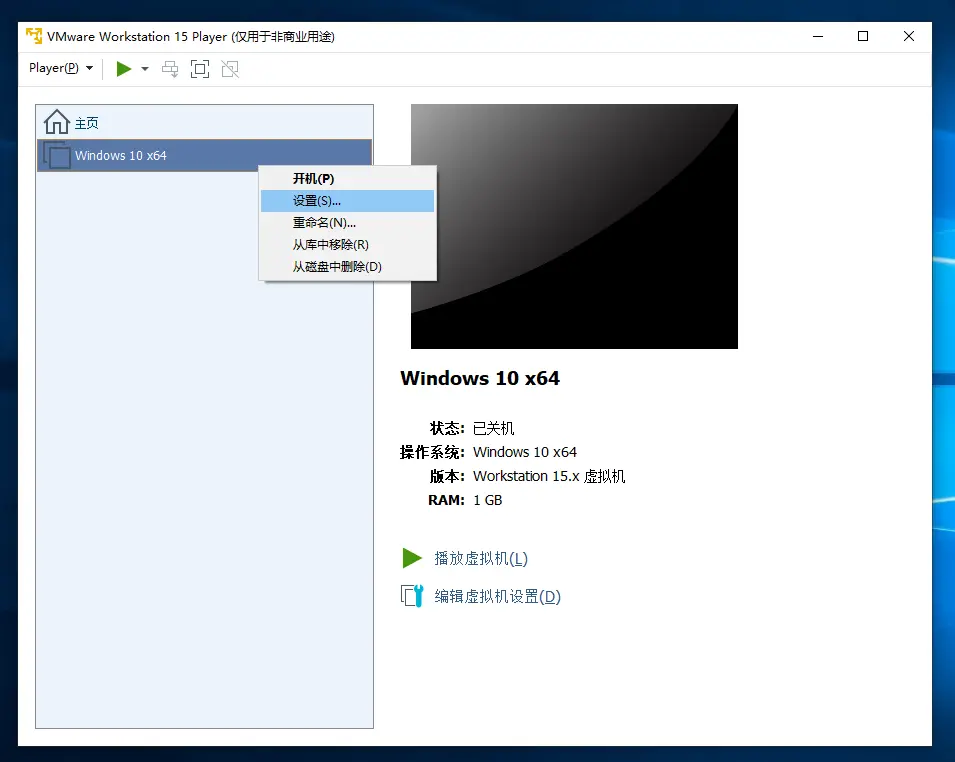This screenshot has height=762, width=955.
Task: Choose 从磁盘中删除(D) from the context menu
Action: pos(347,266)
